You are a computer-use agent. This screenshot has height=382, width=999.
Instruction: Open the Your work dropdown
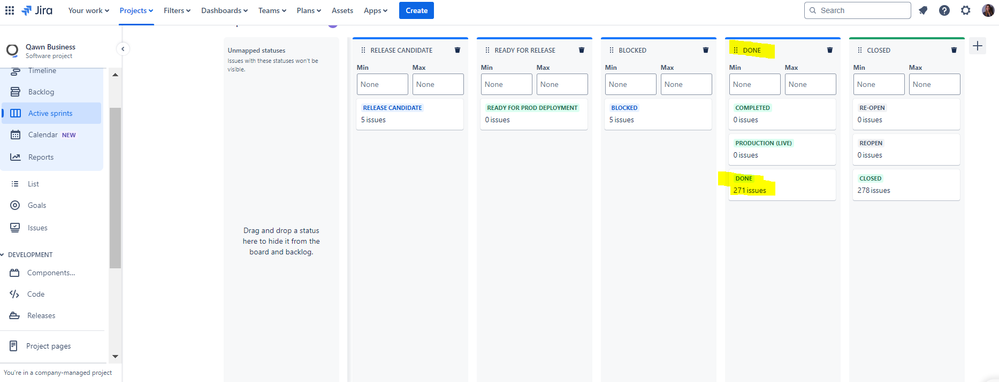(89, 10)
